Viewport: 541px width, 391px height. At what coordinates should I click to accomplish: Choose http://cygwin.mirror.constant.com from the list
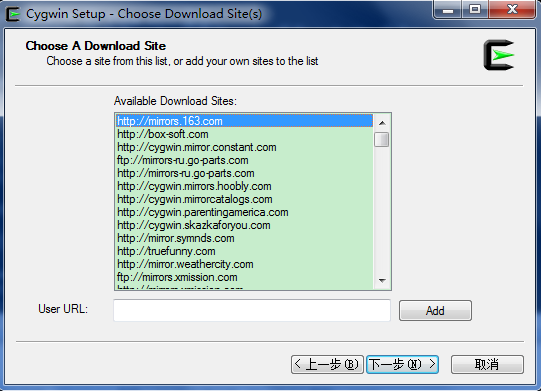click(x=244, y=147)
